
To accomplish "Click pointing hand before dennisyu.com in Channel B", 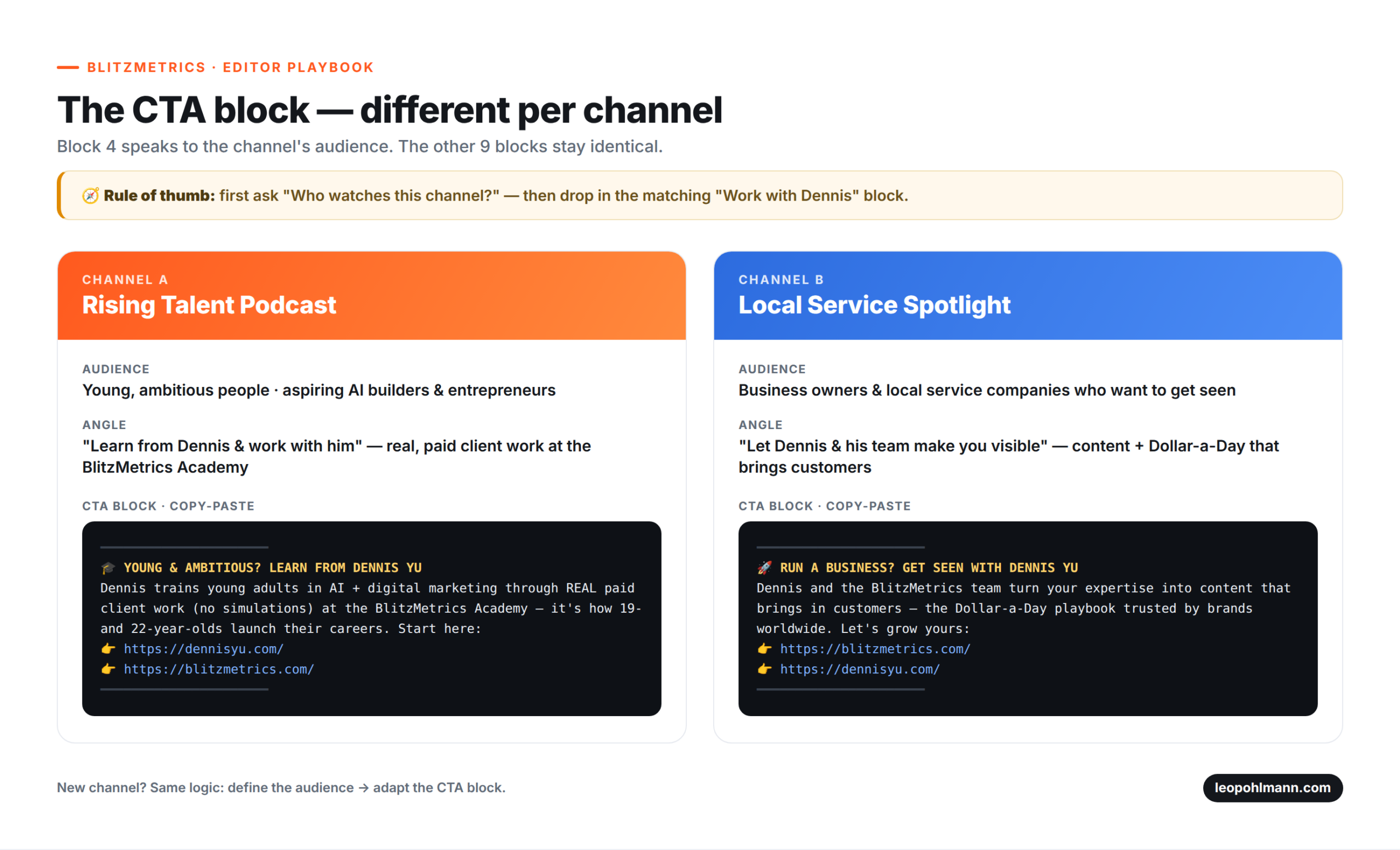I will click(x=764, y=669).
